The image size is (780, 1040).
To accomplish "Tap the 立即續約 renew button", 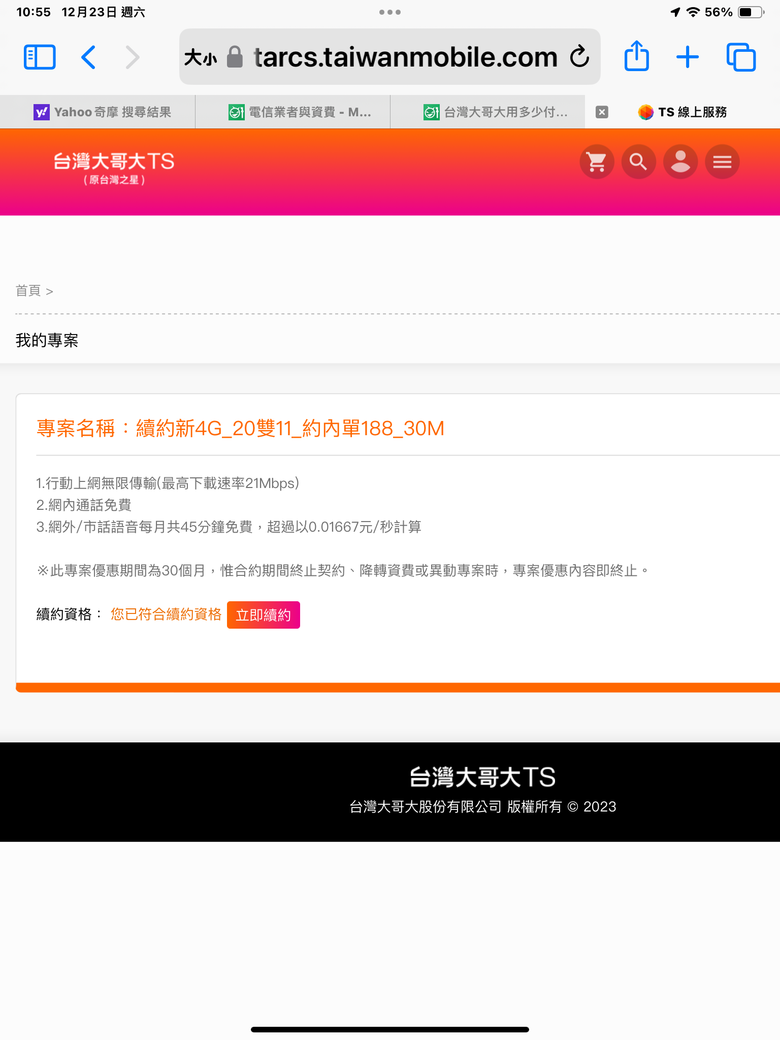I will pyautogui.click(x=263, y=615).
